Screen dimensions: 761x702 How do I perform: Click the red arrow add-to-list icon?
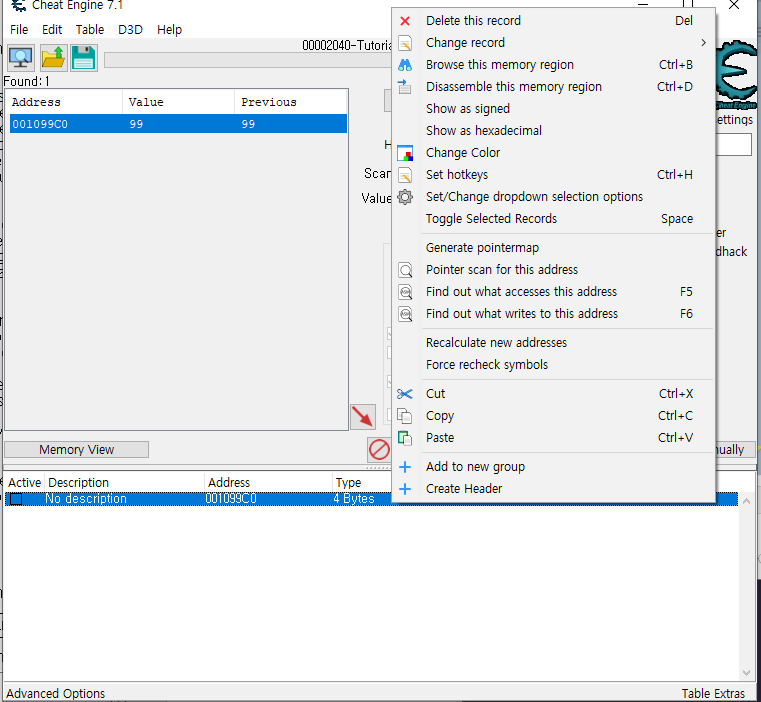pos(363,417)
